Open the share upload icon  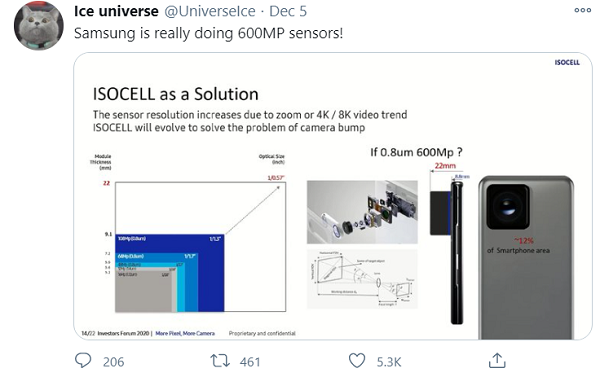click(x=497, y=361)
